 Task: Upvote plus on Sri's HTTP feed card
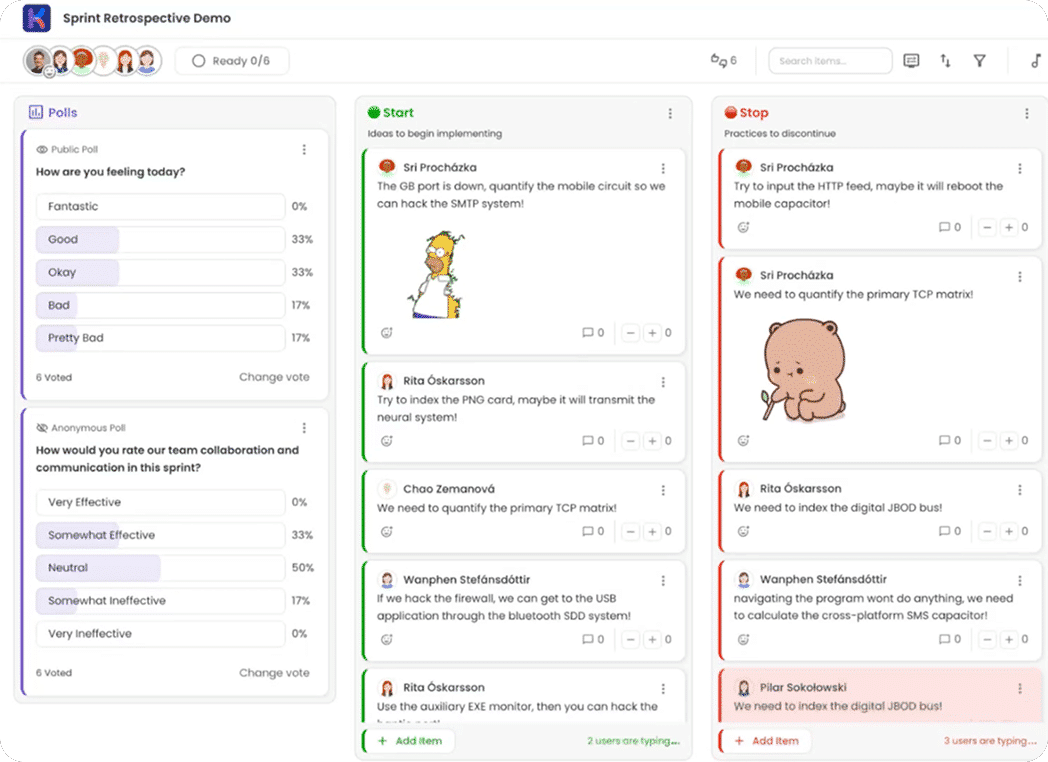[x=1009, y=228]
